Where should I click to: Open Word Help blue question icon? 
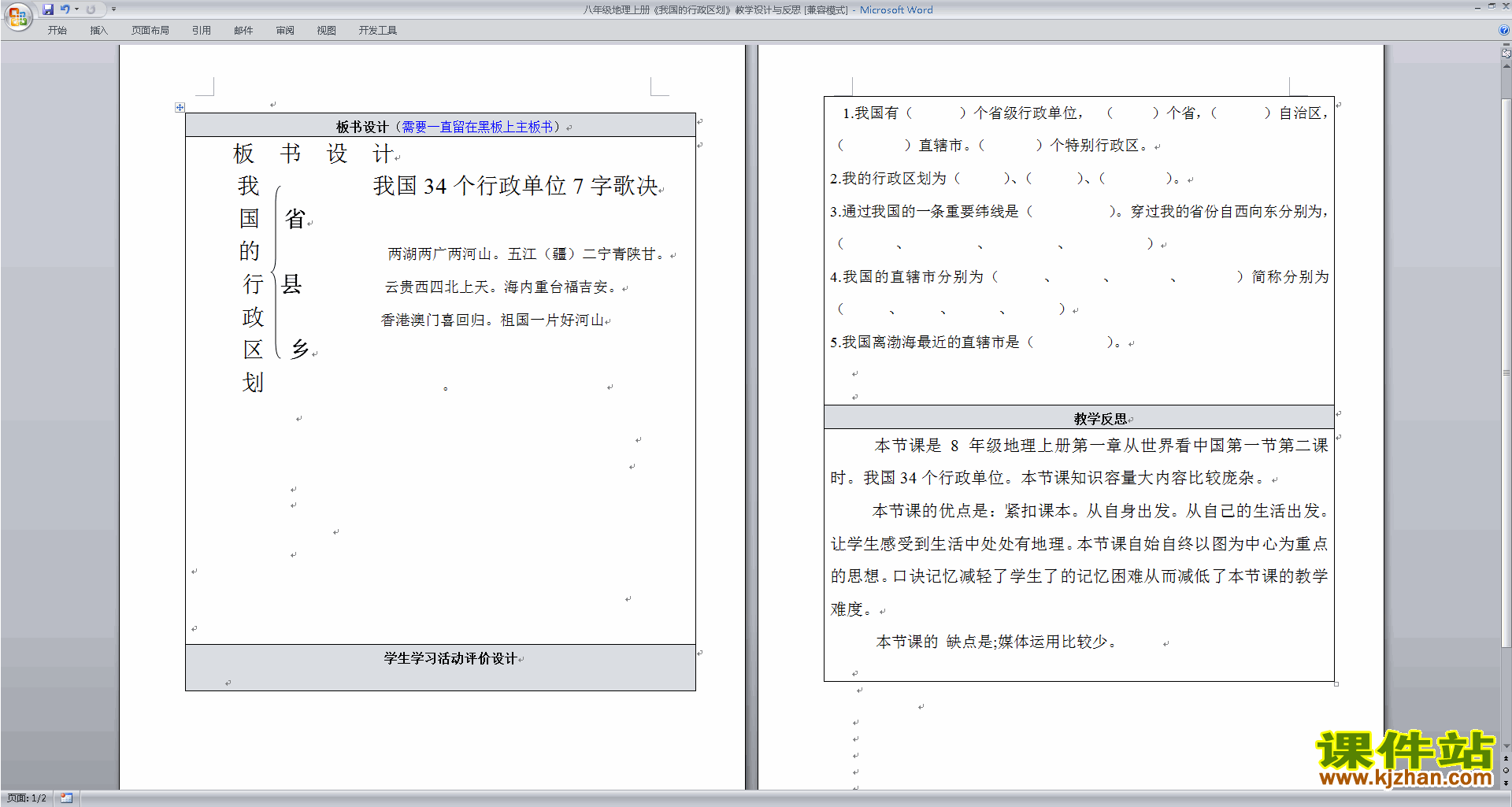[x=1504, y=30]
